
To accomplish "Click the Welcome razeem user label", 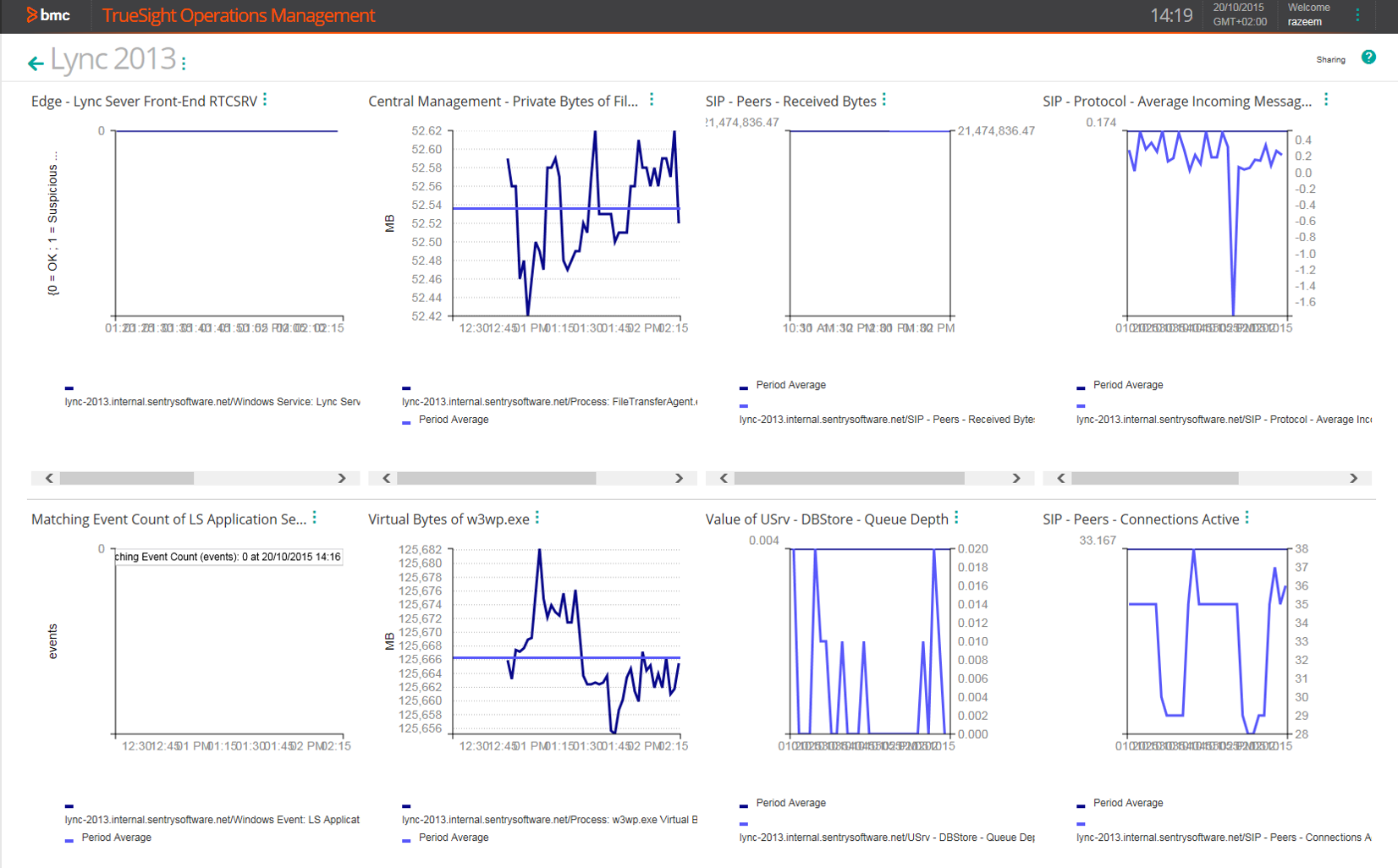I will coord(1308,14).
